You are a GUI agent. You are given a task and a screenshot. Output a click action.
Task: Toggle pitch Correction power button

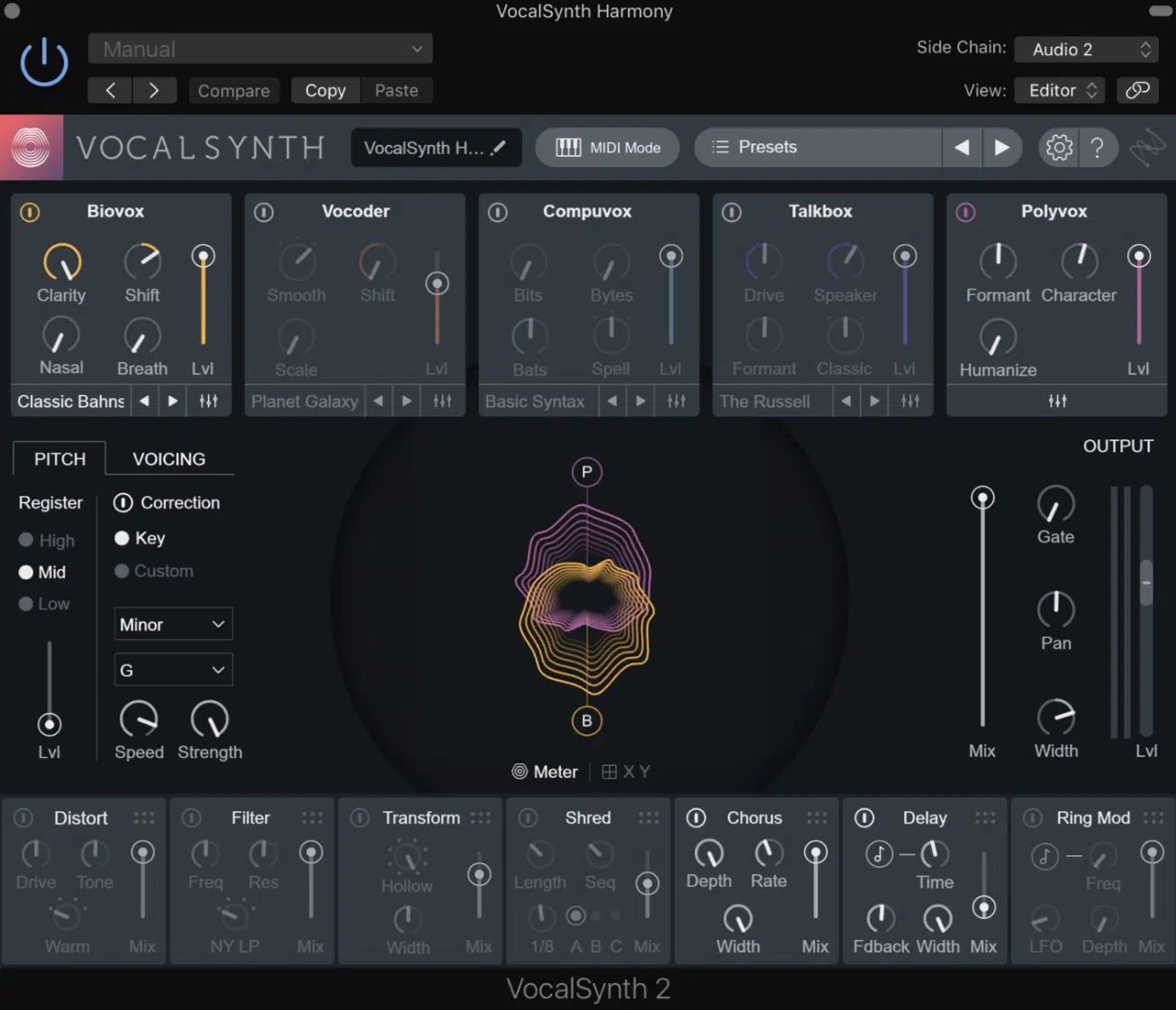pos(122,502)
